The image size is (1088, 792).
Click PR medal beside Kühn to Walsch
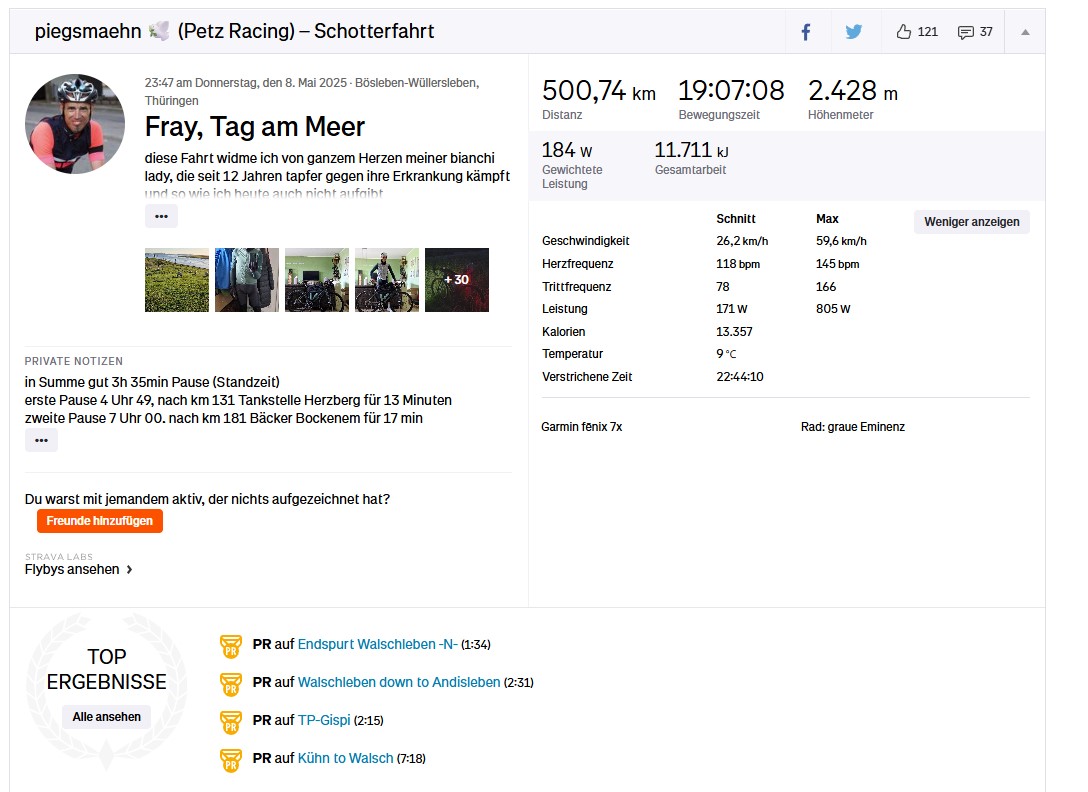[x=231, y=760]
